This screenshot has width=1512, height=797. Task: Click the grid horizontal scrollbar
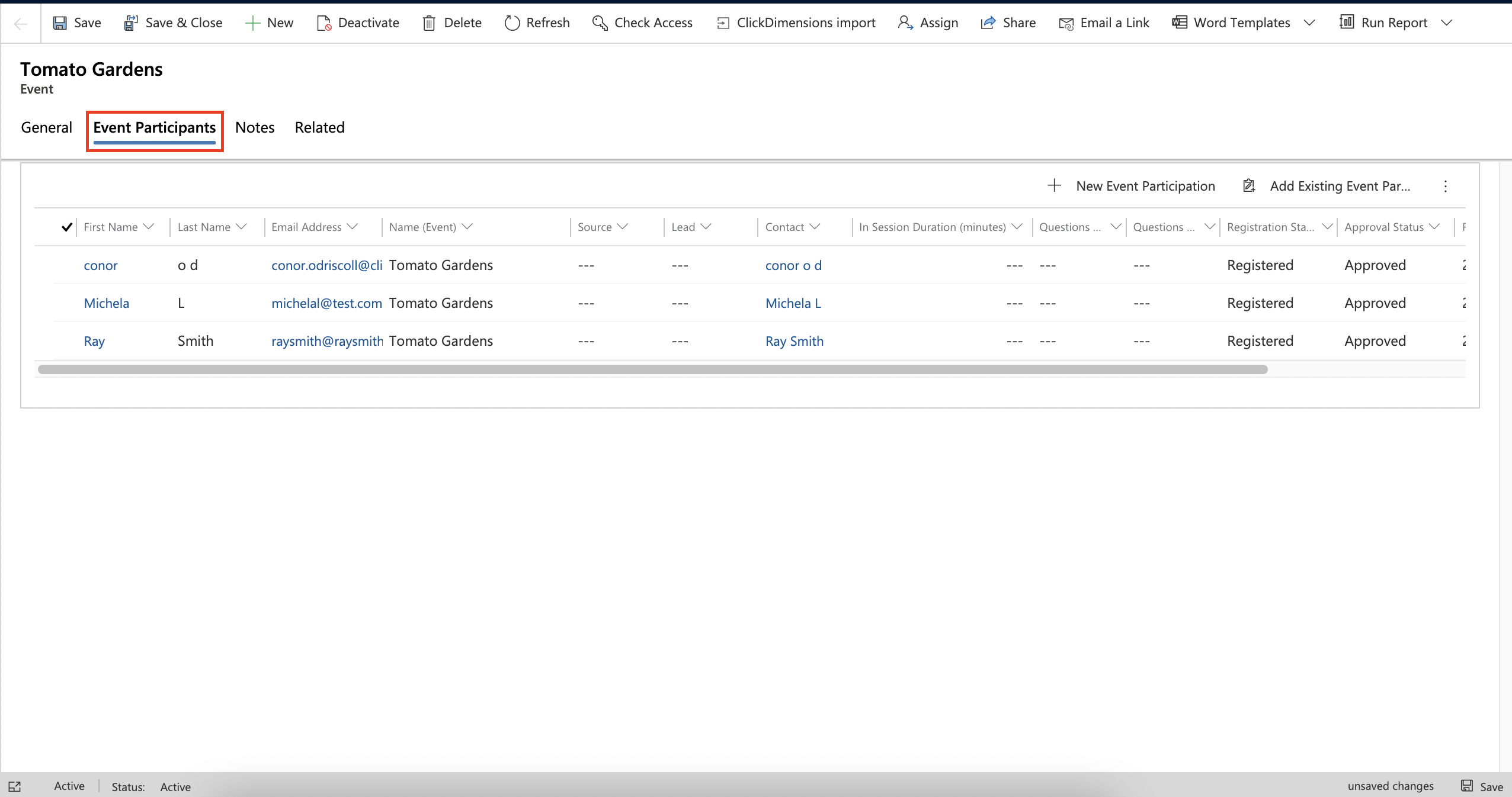[x=652, y=369]
